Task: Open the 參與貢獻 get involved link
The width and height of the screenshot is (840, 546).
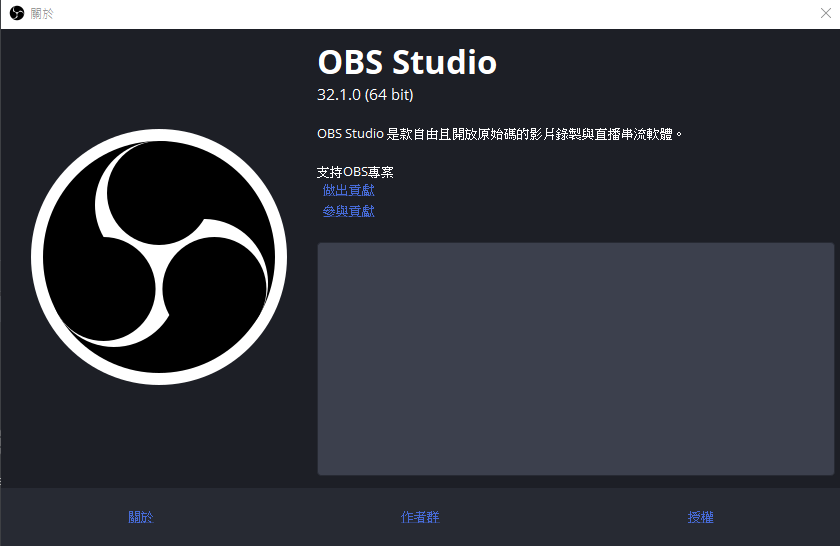Action: 348,212
